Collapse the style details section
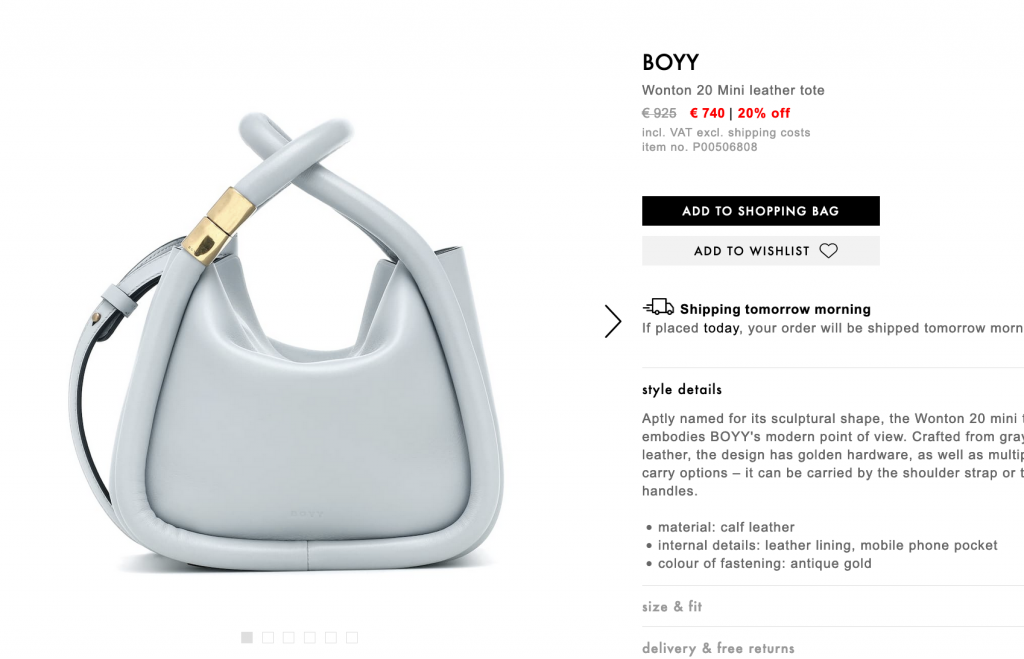 (682, 389)
